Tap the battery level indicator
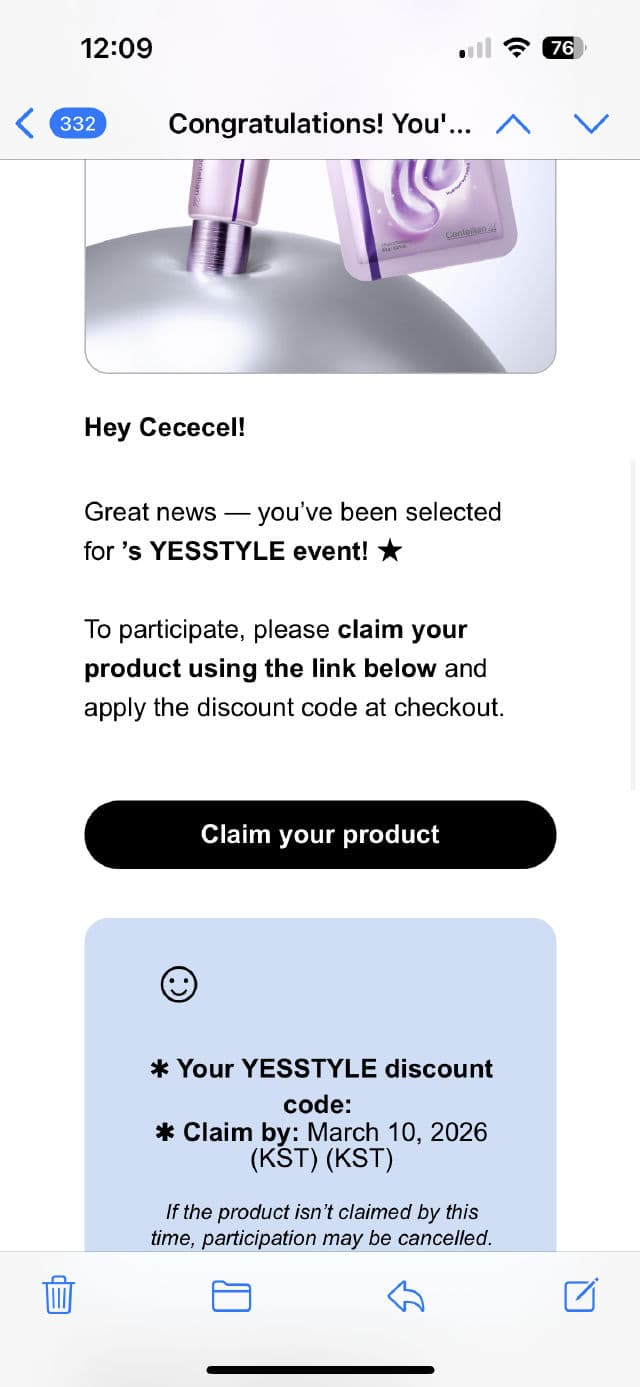The image size is (640, 1387). point(564,47)
